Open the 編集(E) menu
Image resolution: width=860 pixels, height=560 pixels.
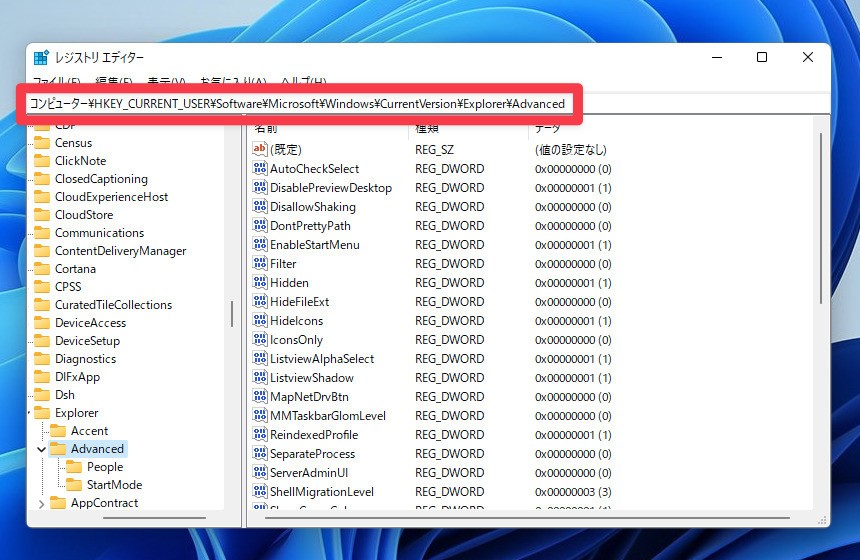[114, 81]
